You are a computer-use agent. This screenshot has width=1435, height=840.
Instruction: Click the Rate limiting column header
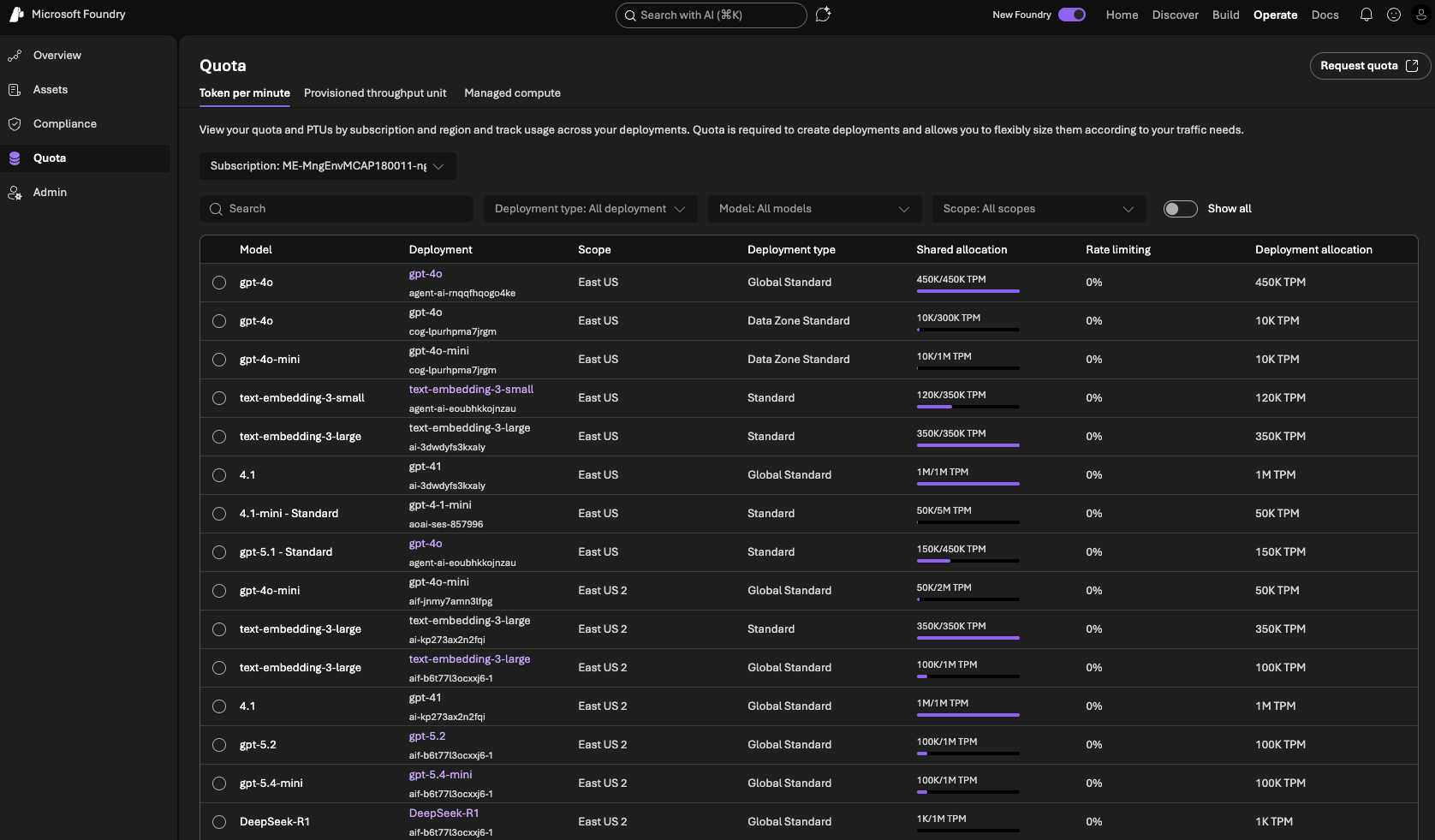1118,250
